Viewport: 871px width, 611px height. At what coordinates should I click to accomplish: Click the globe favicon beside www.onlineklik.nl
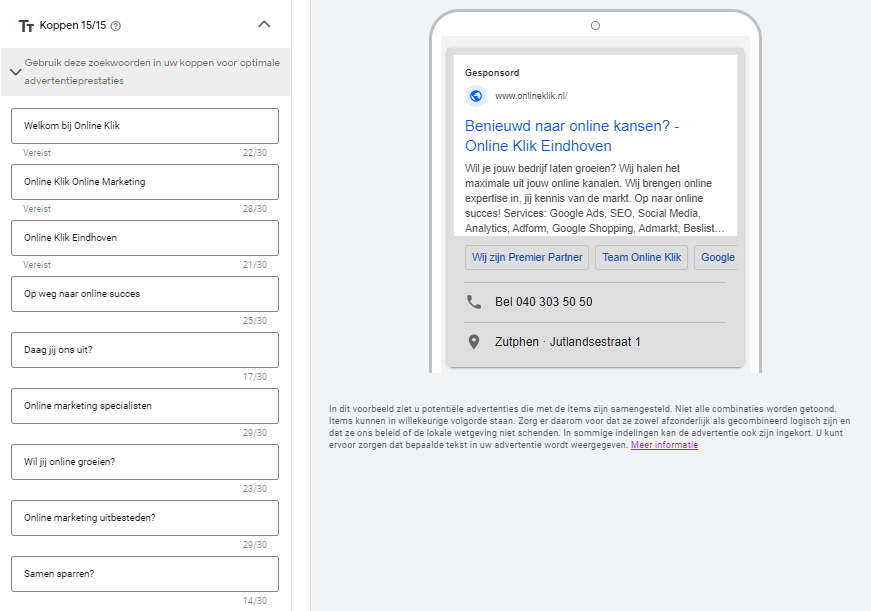(473, 96)
